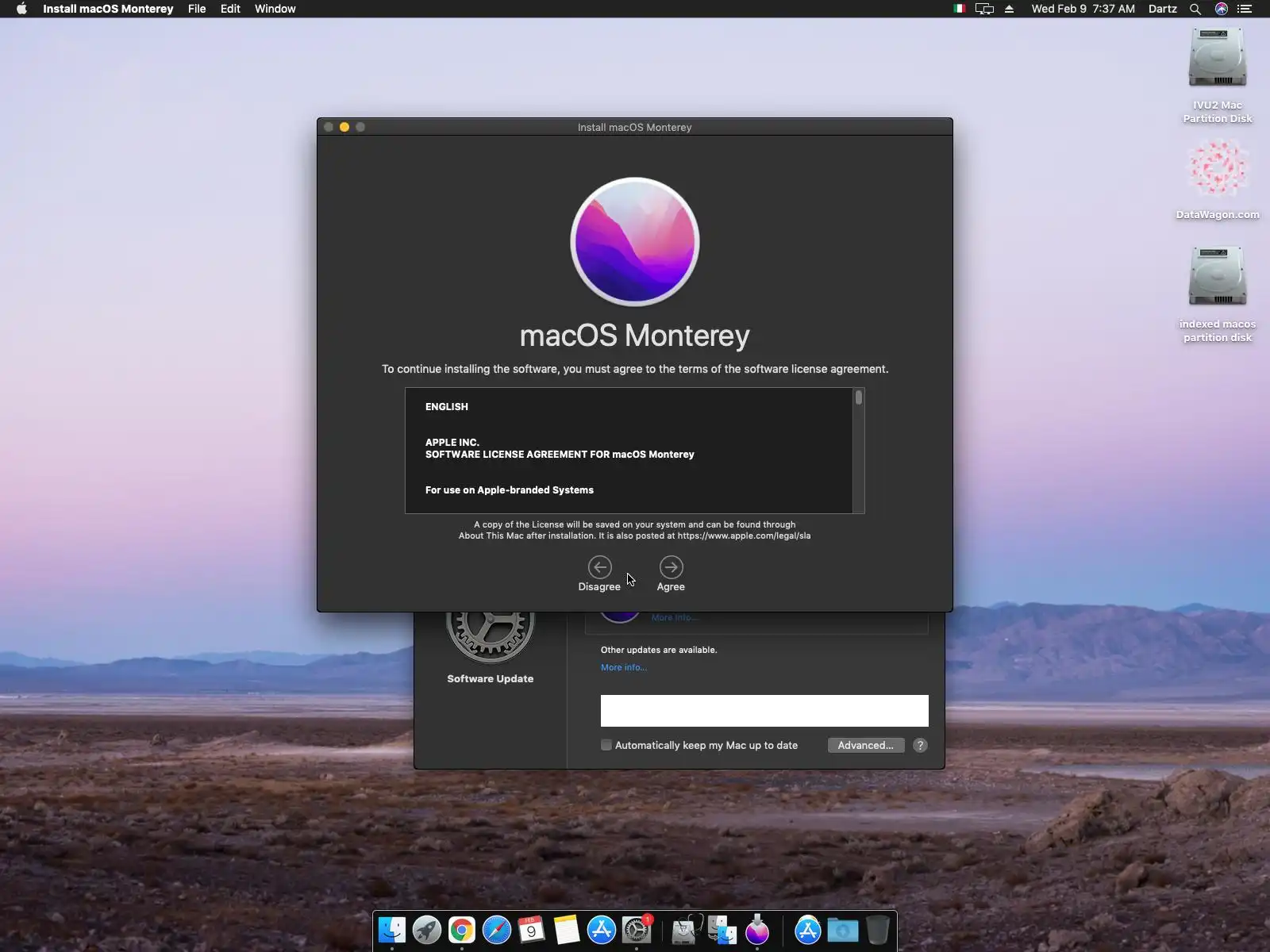Click the 'Other updates are available.' text

659,650
